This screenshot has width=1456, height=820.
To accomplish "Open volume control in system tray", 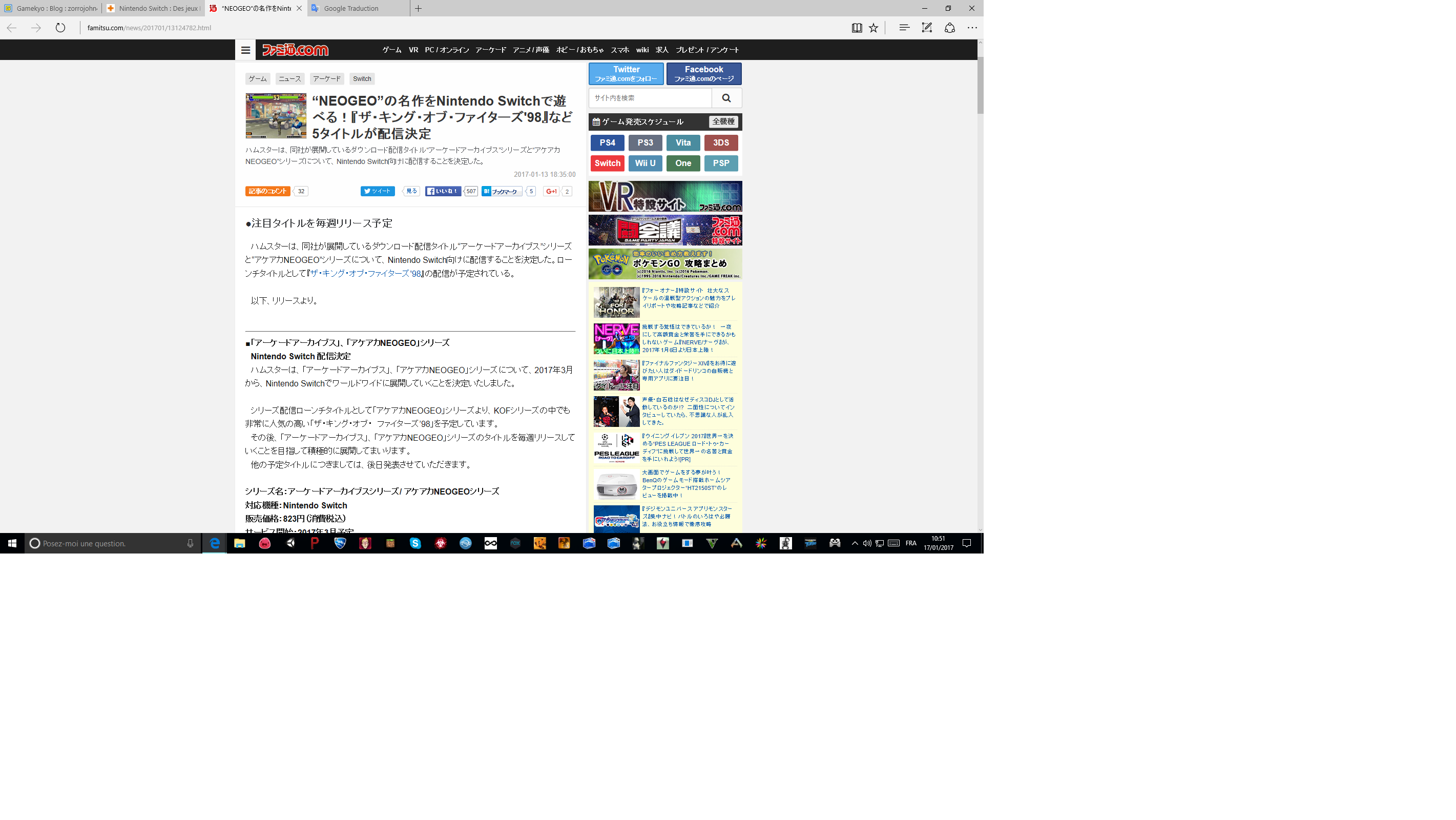I will coord(867,543).
